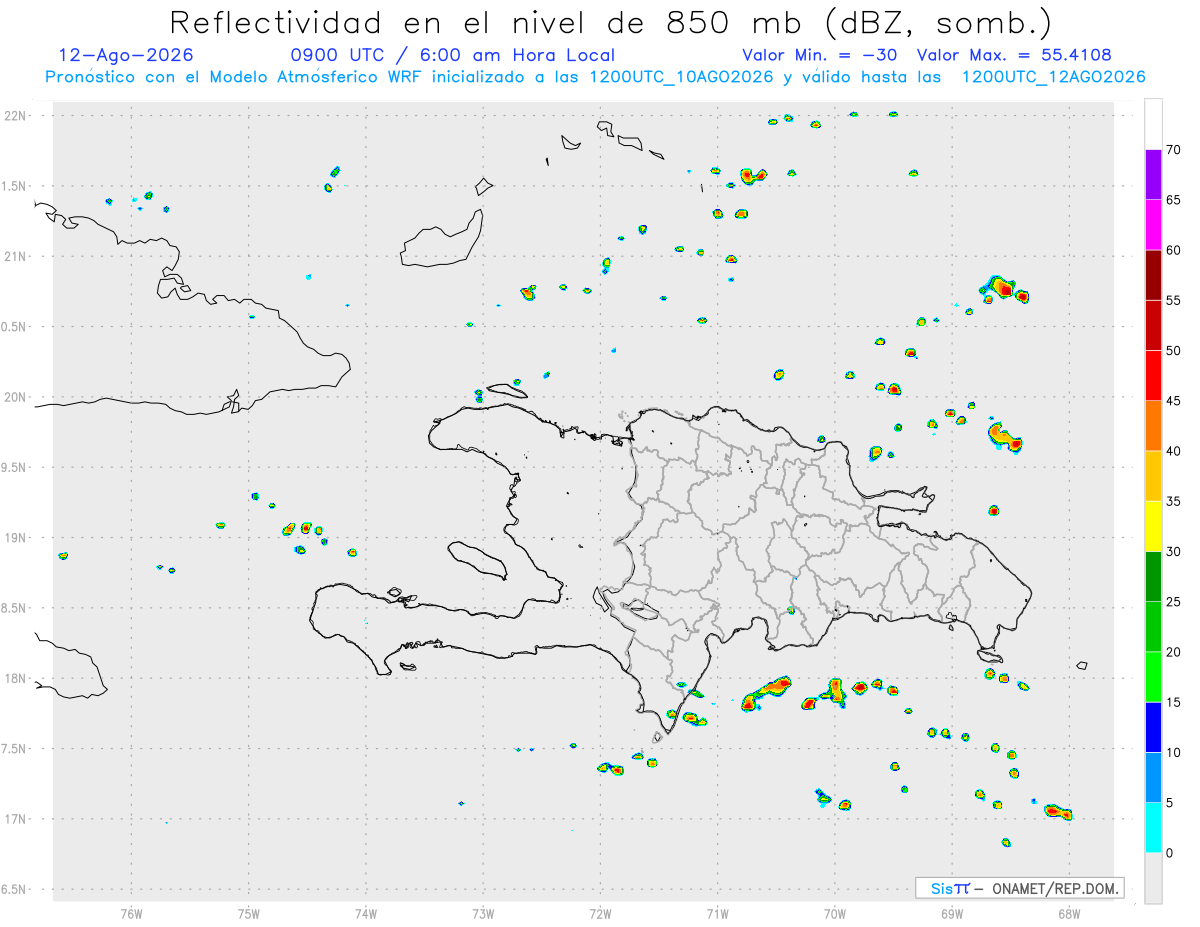Click the colorbar tick label "60"
The height and width of the screenshot is (927, 1200).
1172,250
